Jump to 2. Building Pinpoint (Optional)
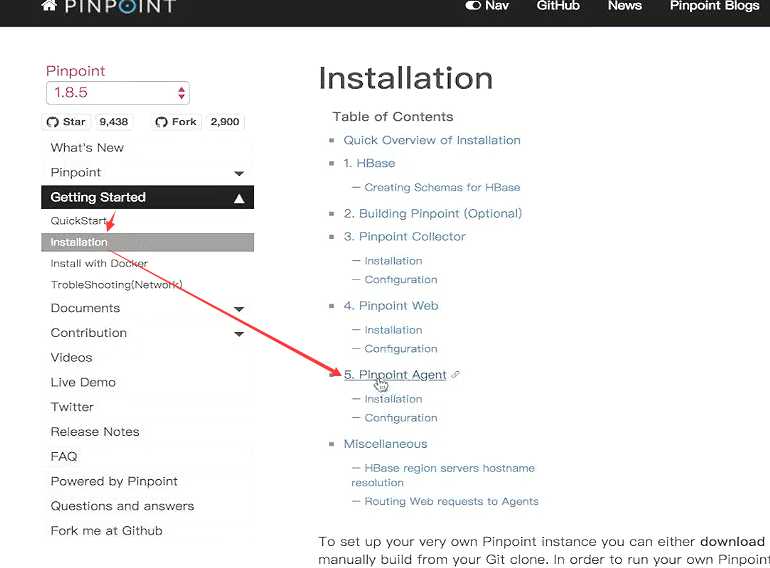 [433, 214]
